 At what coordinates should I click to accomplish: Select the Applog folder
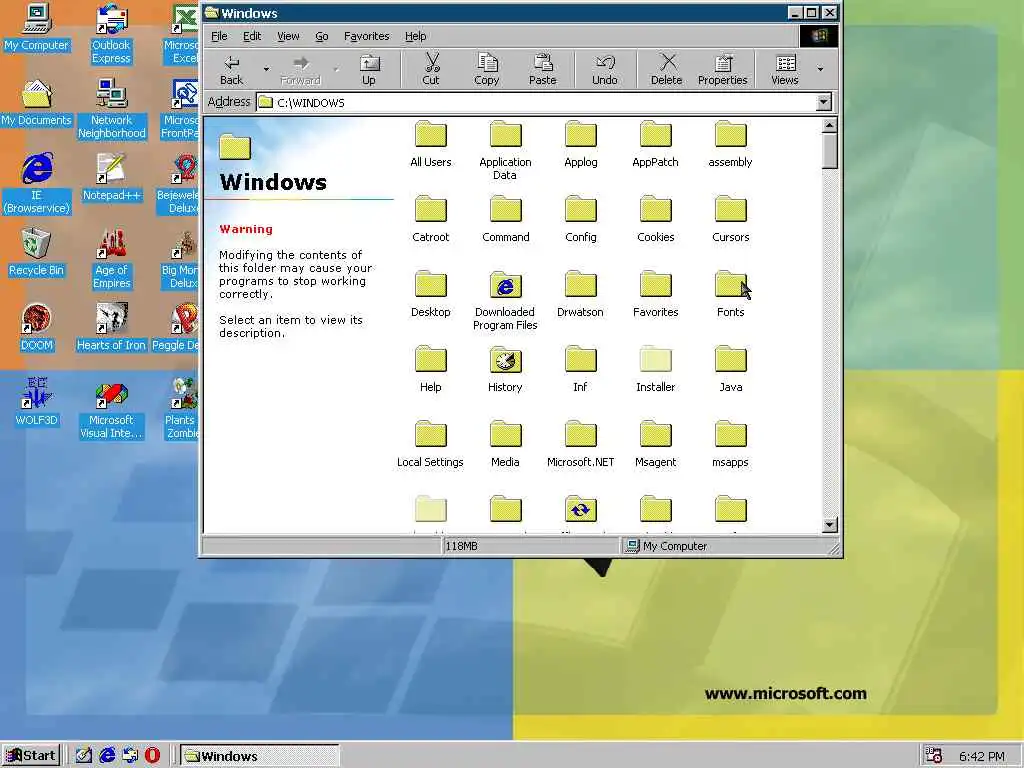(x=581, y=144)
